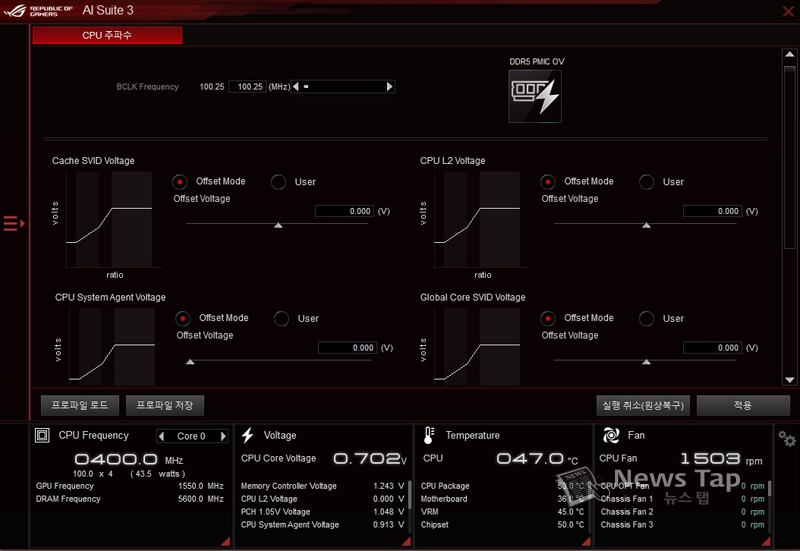
Task: Select User mode for Cache SVID Voltage
Action: pyautogui.click(x=280, y=182)
